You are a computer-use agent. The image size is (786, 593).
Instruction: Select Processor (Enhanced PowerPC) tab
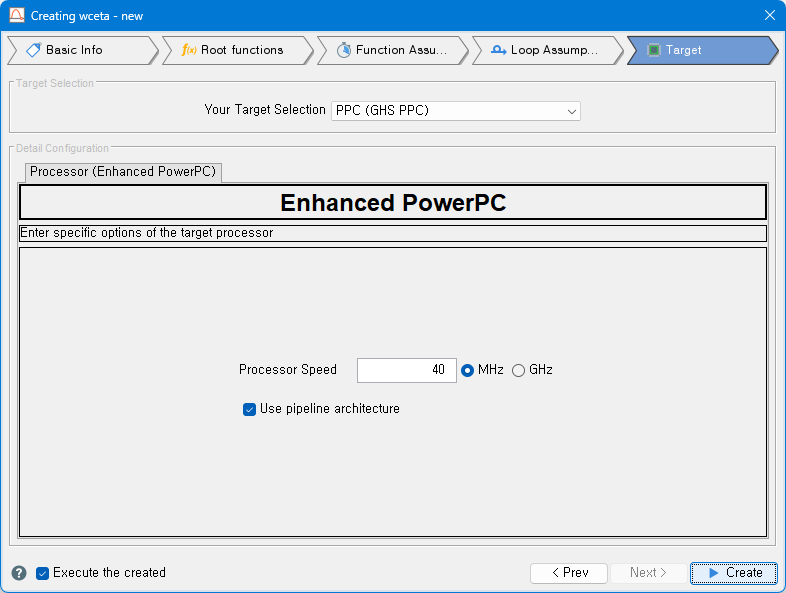click(x=123, y=172)
